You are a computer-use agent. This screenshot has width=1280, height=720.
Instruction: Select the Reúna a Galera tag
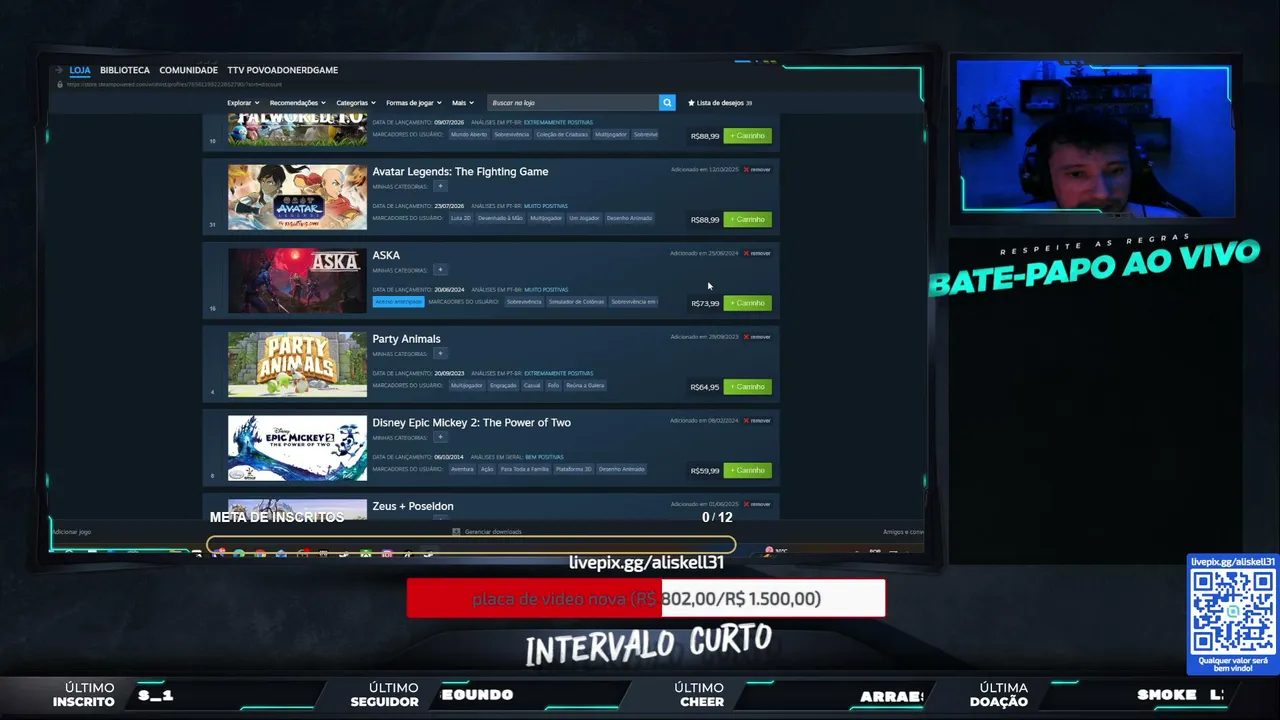click(585, 385)
